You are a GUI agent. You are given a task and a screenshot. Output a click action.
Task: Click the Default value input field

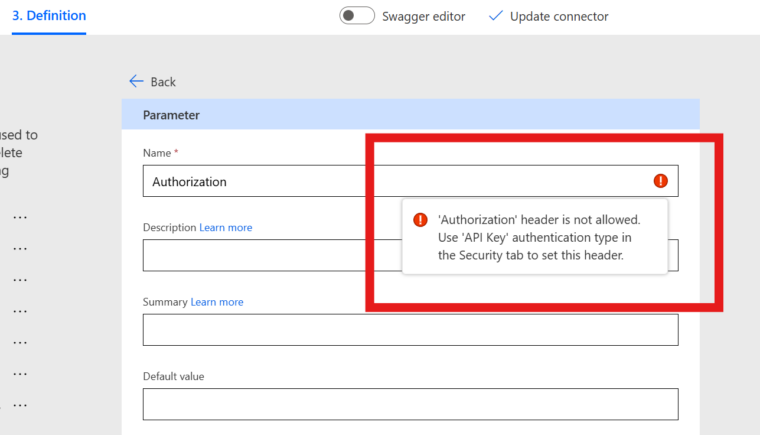[x=411, y=404]
